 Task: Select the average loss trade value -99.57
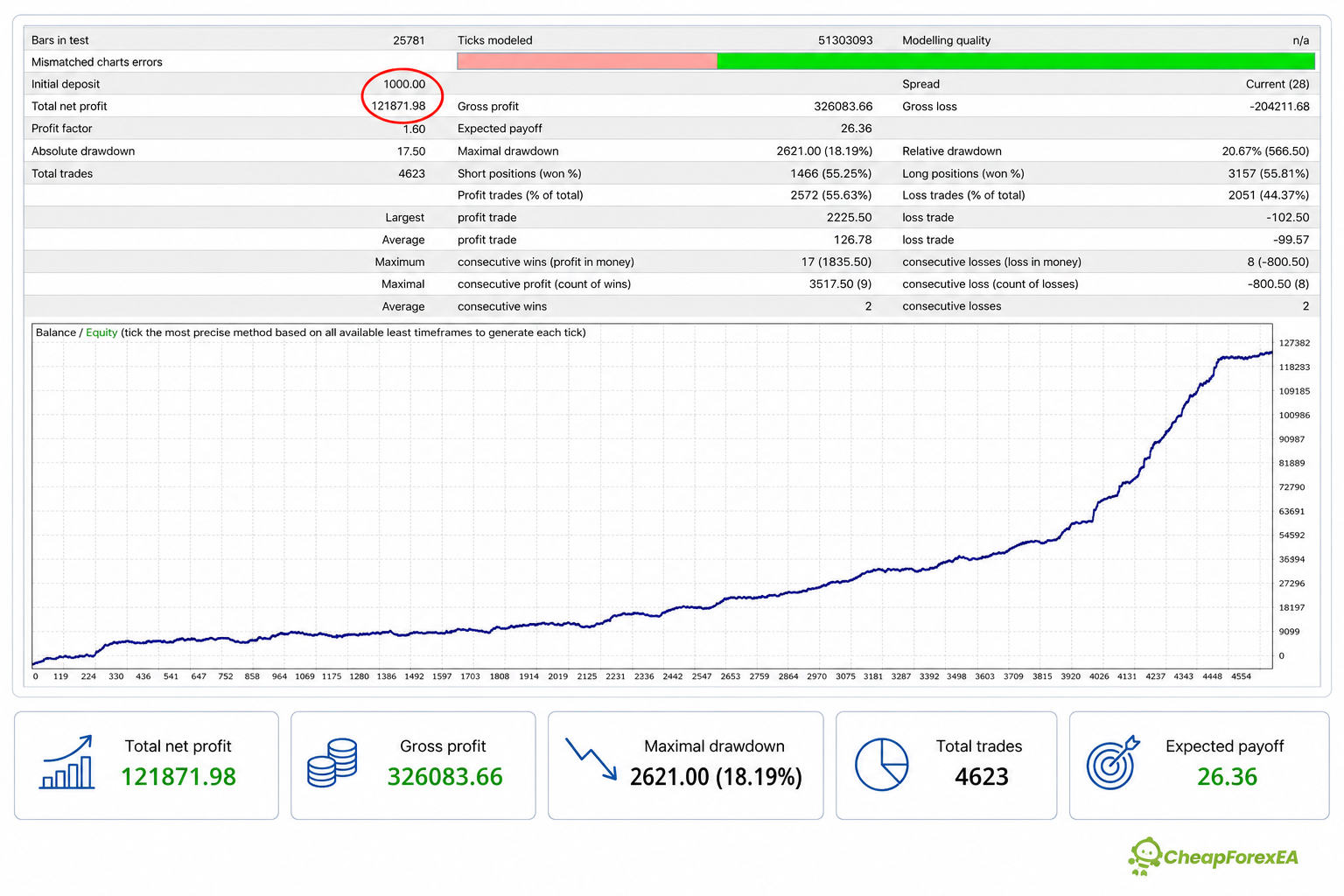[1291, 240]
